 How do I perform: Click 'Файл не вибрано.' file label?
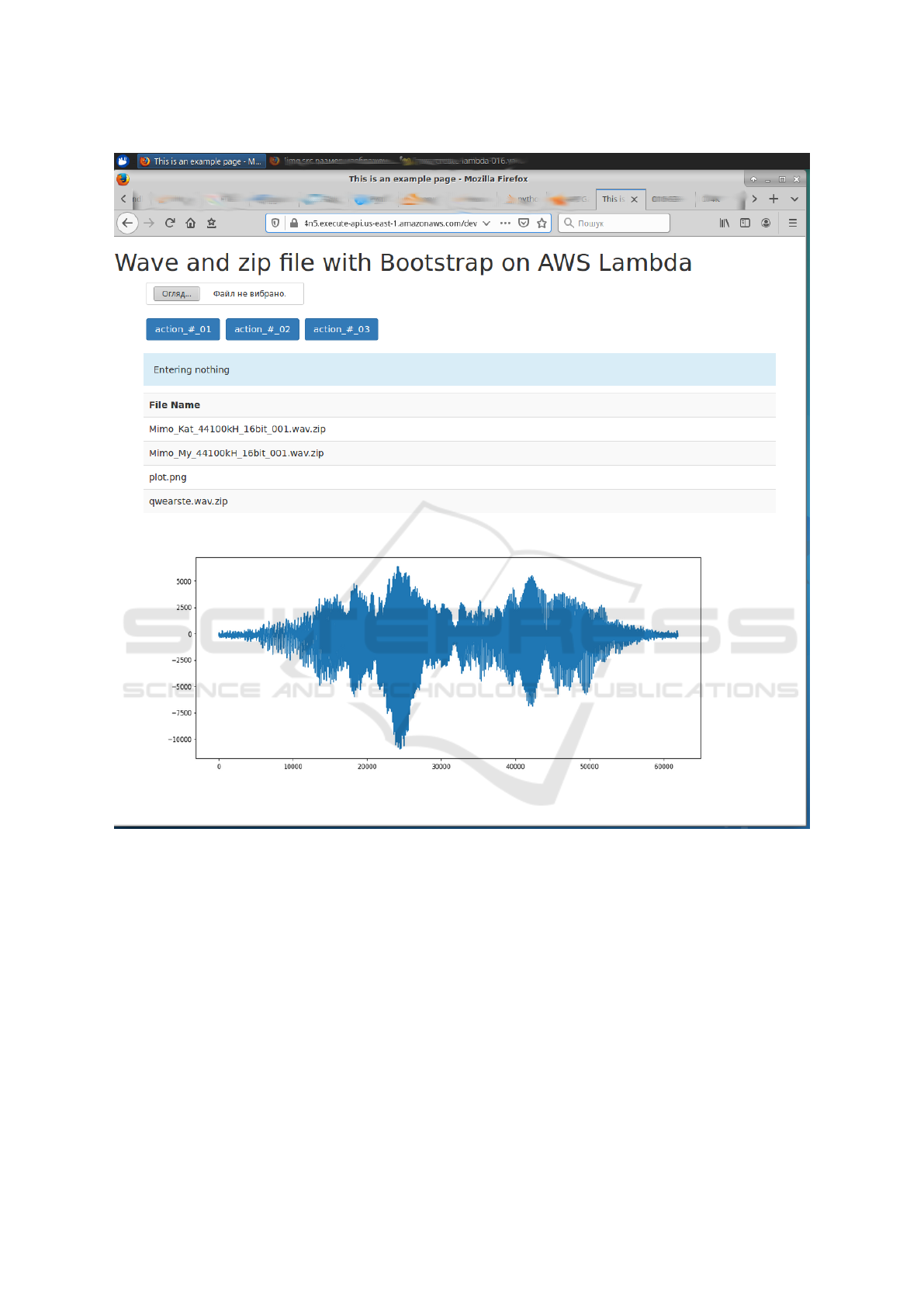coord(250,294)
